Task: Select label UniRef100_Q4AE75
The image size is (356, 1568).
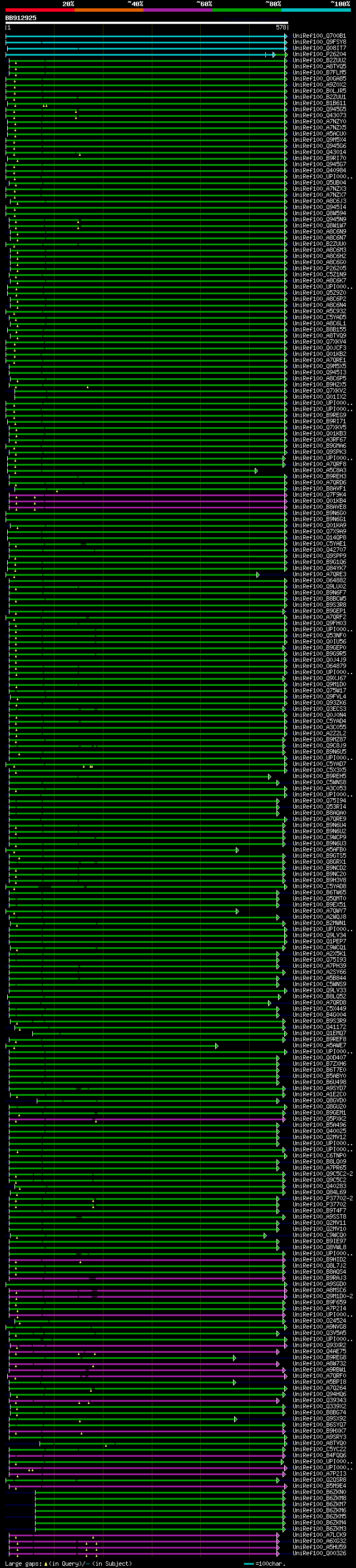Action: tap(319, 1352)
